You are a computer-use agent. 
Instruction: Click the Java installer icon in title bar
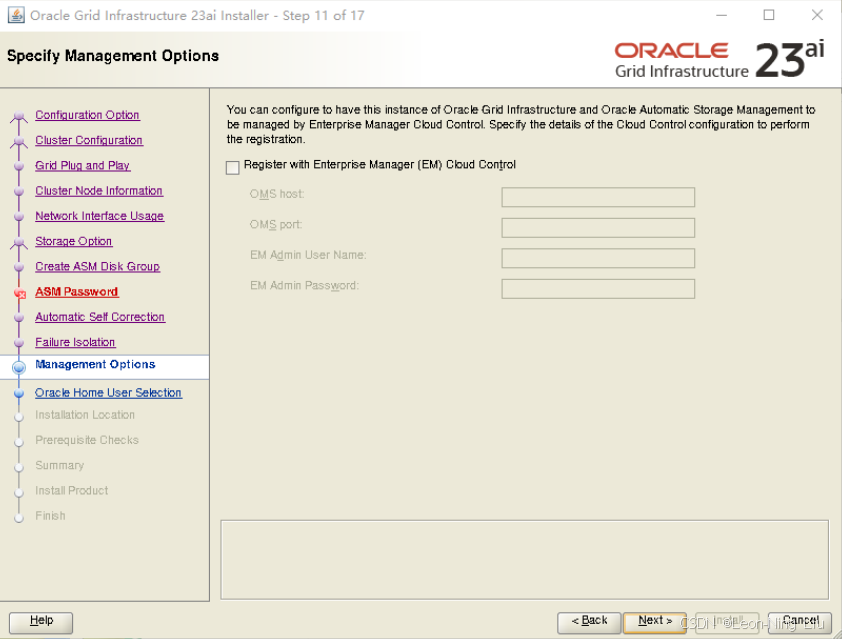click(16, 15)
